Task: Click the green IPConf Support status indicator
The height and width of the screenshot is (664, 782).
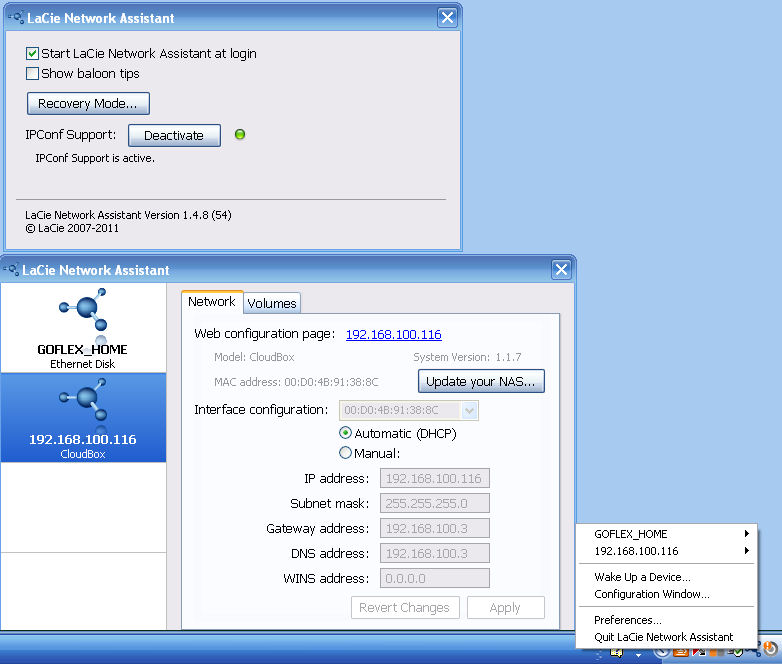Action: click(240, 135)
